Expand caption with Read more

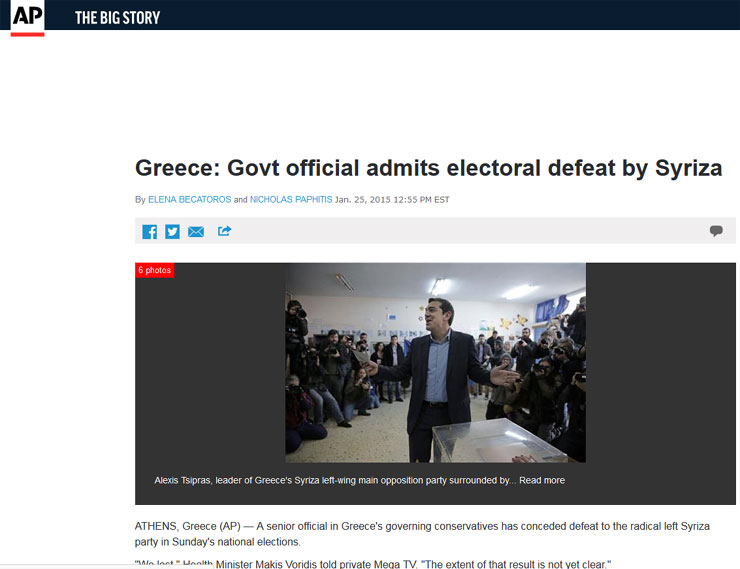coord(542,480)
